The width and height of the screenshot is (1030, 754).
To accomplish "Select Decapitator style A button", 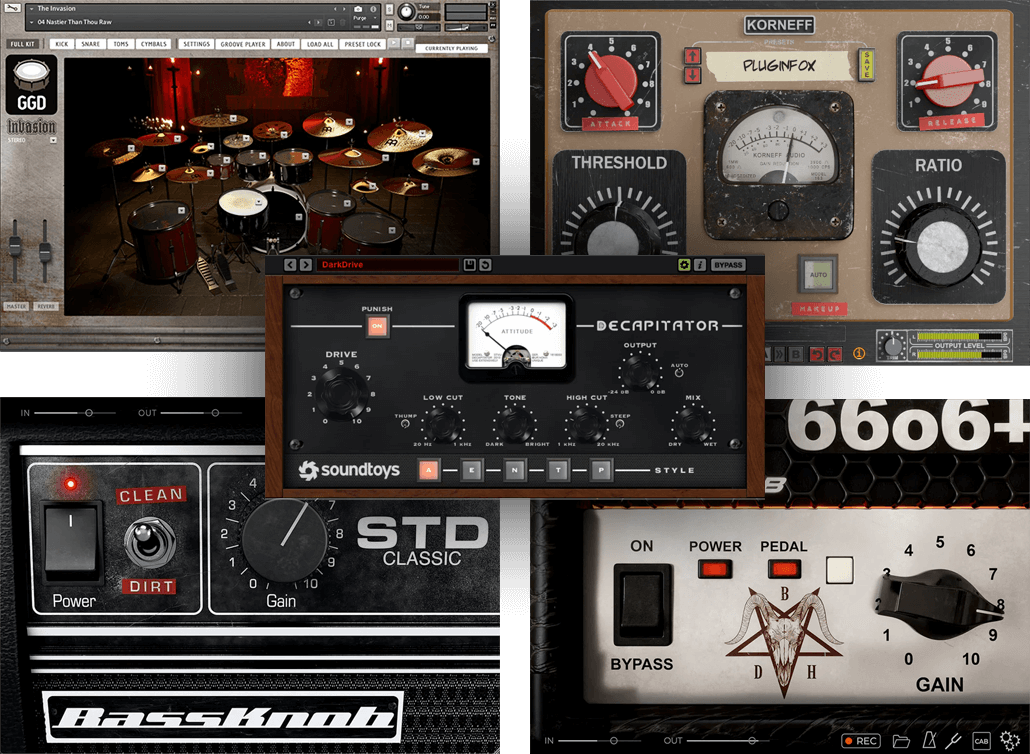I will 428,470.
